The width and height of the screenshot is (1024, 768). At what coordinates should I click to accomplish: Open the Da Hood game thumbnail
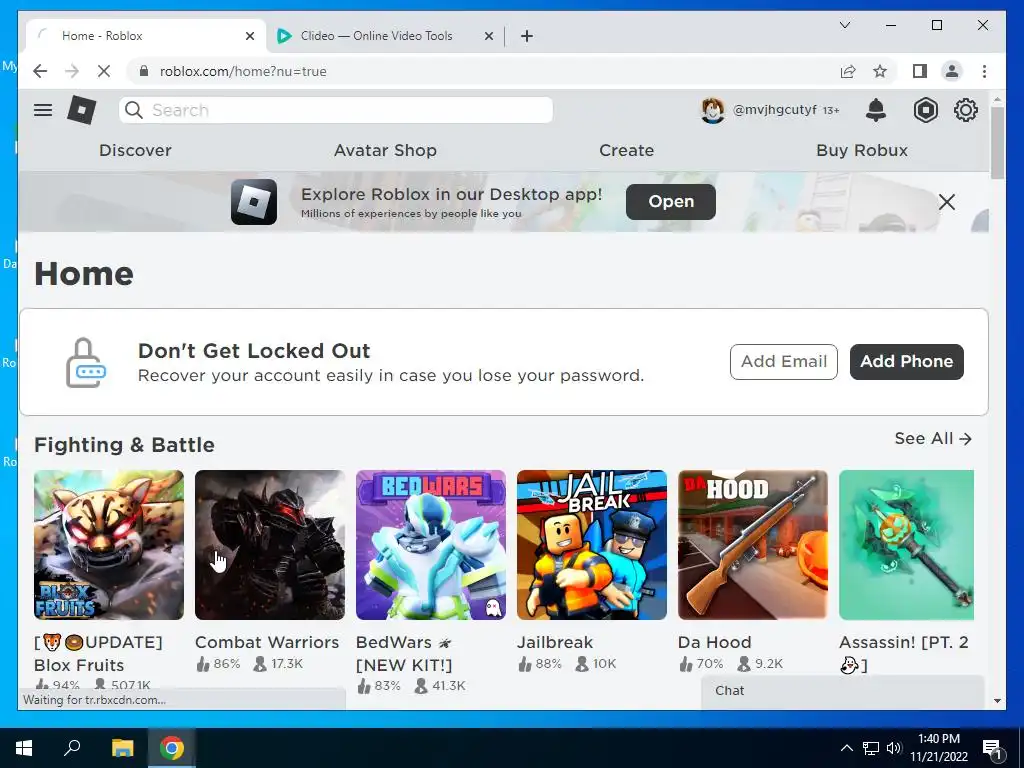(753, 545)
